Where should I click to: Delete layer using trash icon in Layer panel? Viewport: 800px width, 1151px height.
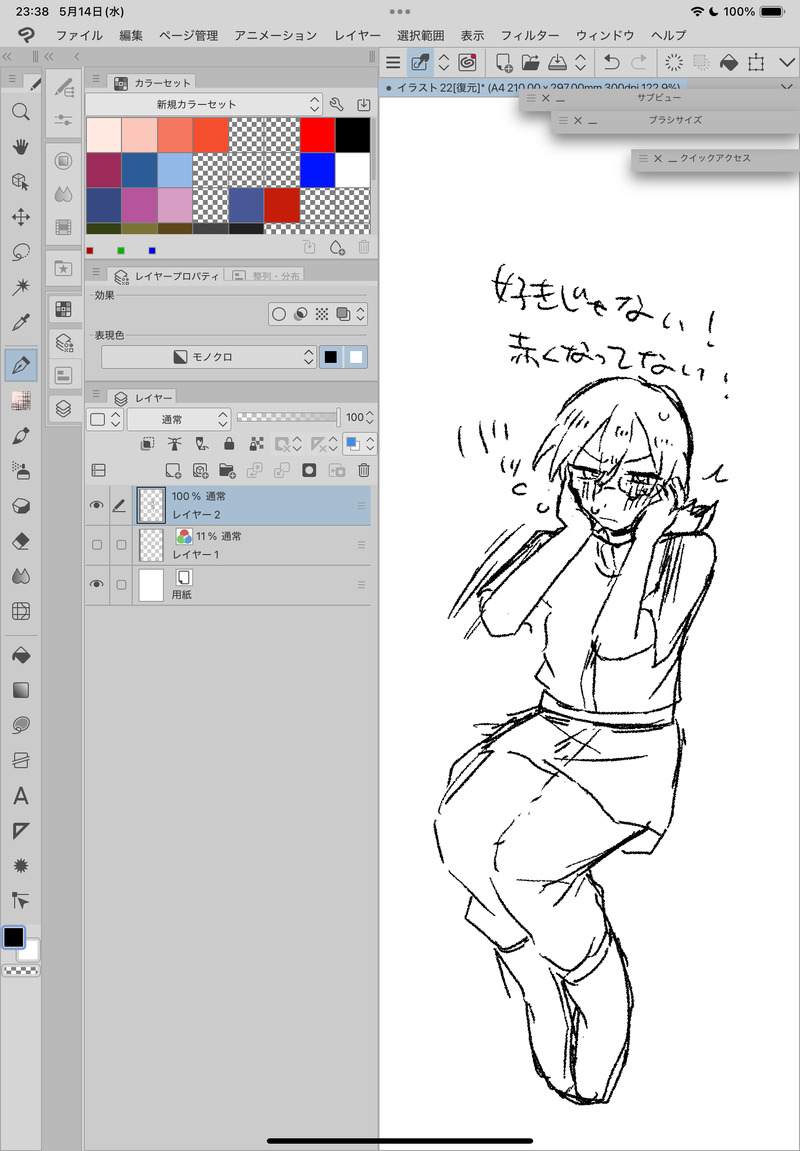(364, 470)
